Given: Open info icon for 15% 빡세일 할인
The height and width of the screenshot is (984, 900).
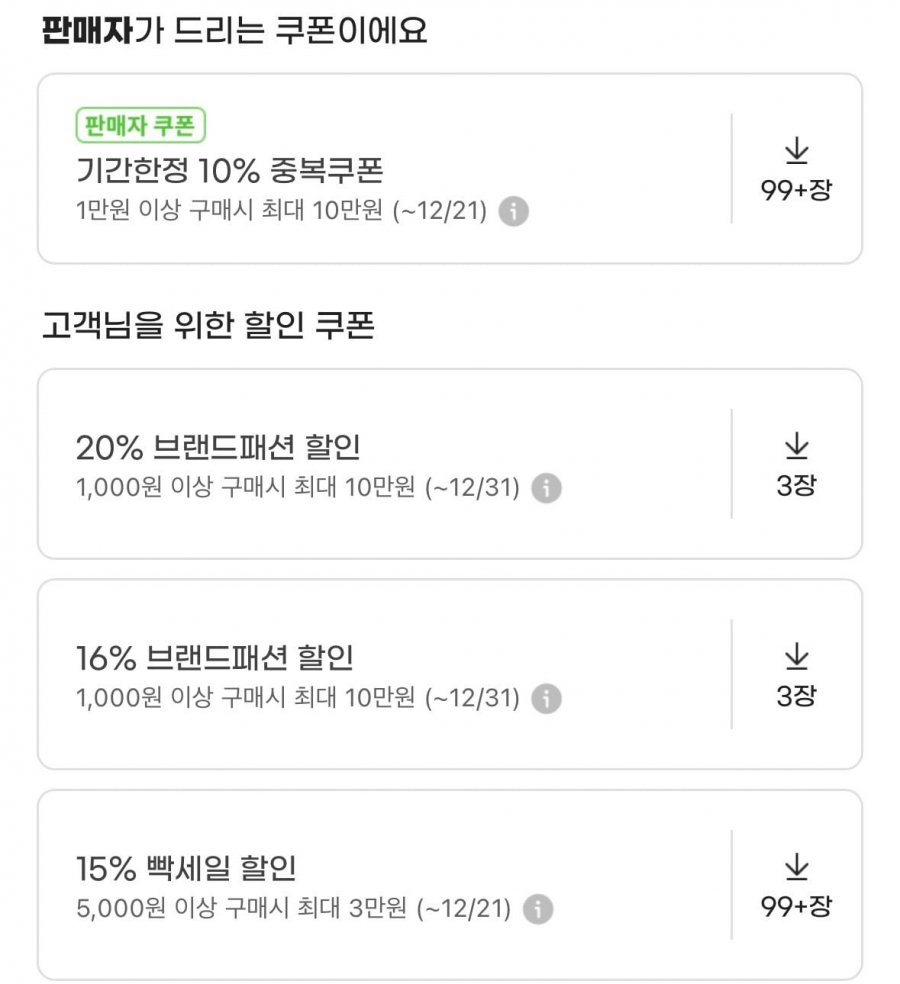Looking at the screenshot, I should coord(538,909).
